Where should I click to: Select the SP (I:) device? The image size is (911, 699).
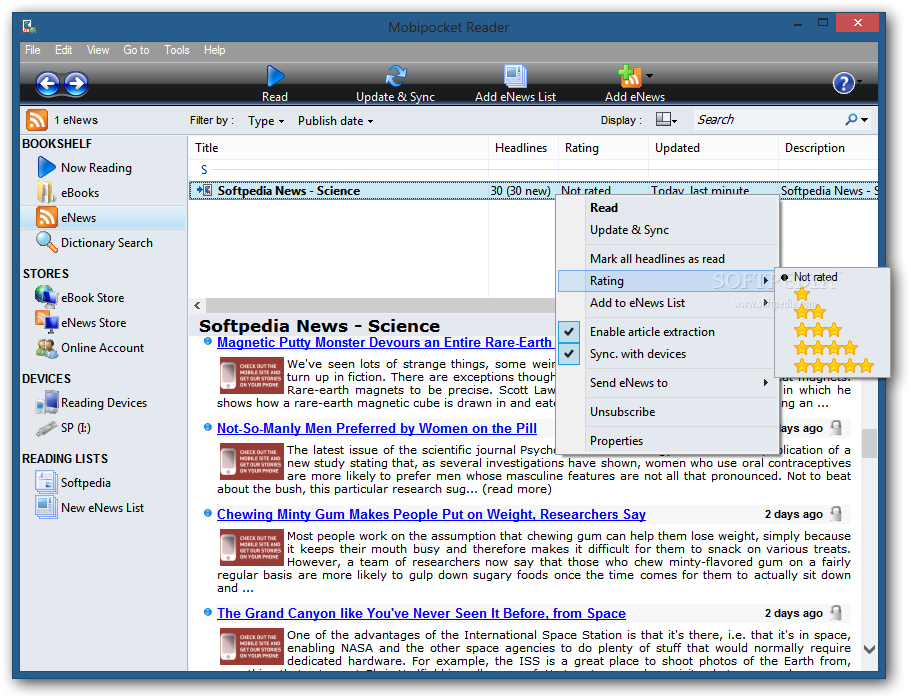coord(63,428)
